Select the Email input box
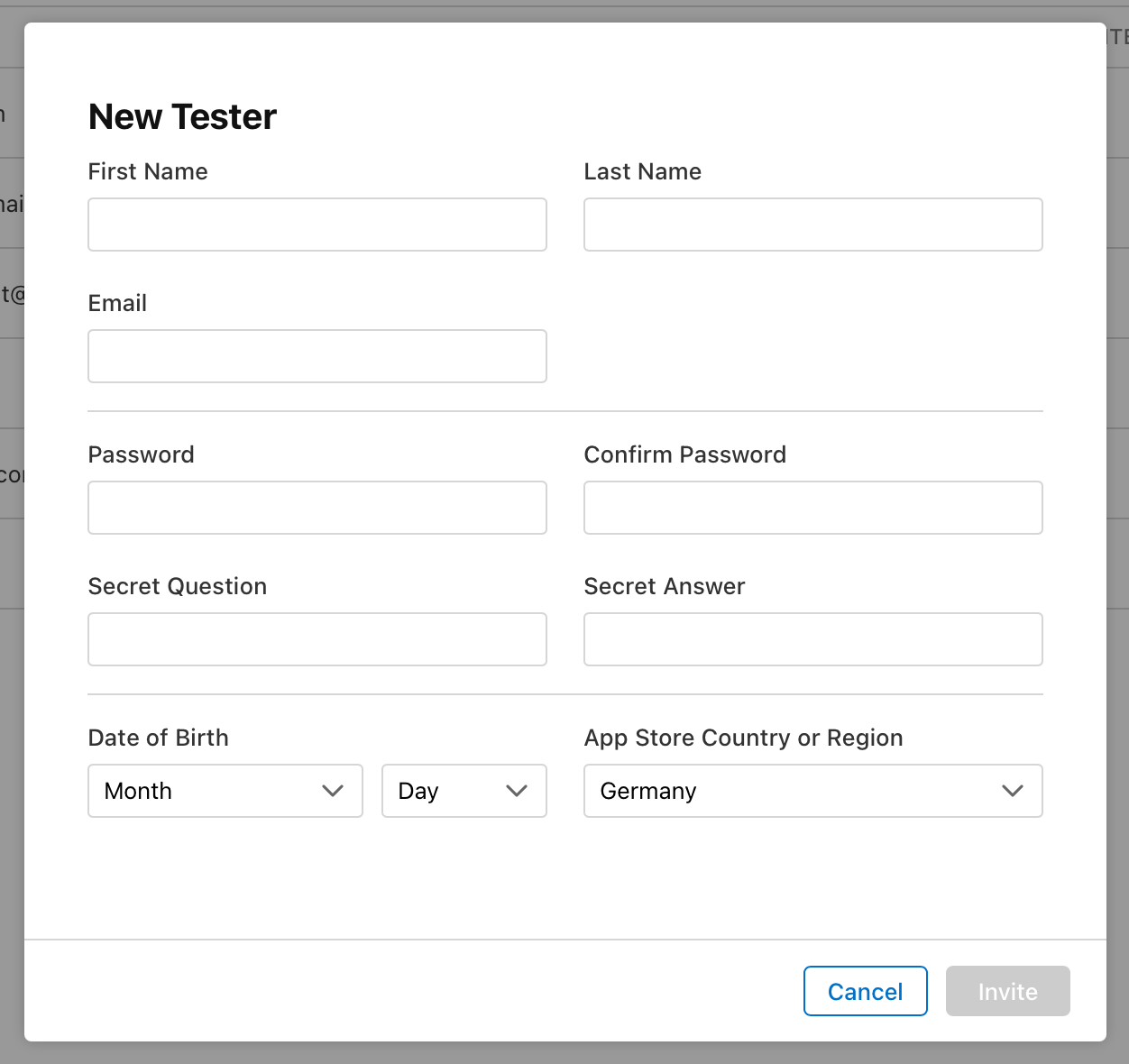The image size is (1129, 1064). [x=317, y=356]
